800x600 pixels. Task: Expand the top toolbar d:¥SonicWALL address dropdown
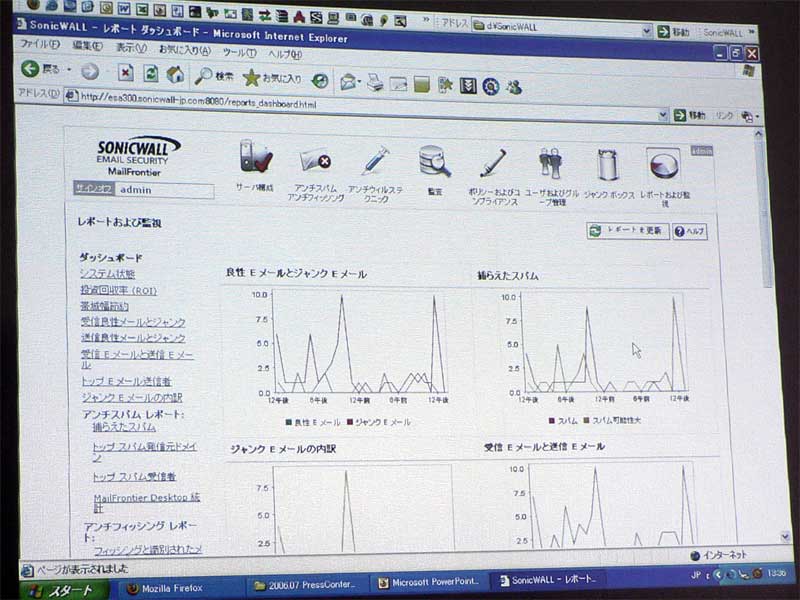(x=646, y=31)
